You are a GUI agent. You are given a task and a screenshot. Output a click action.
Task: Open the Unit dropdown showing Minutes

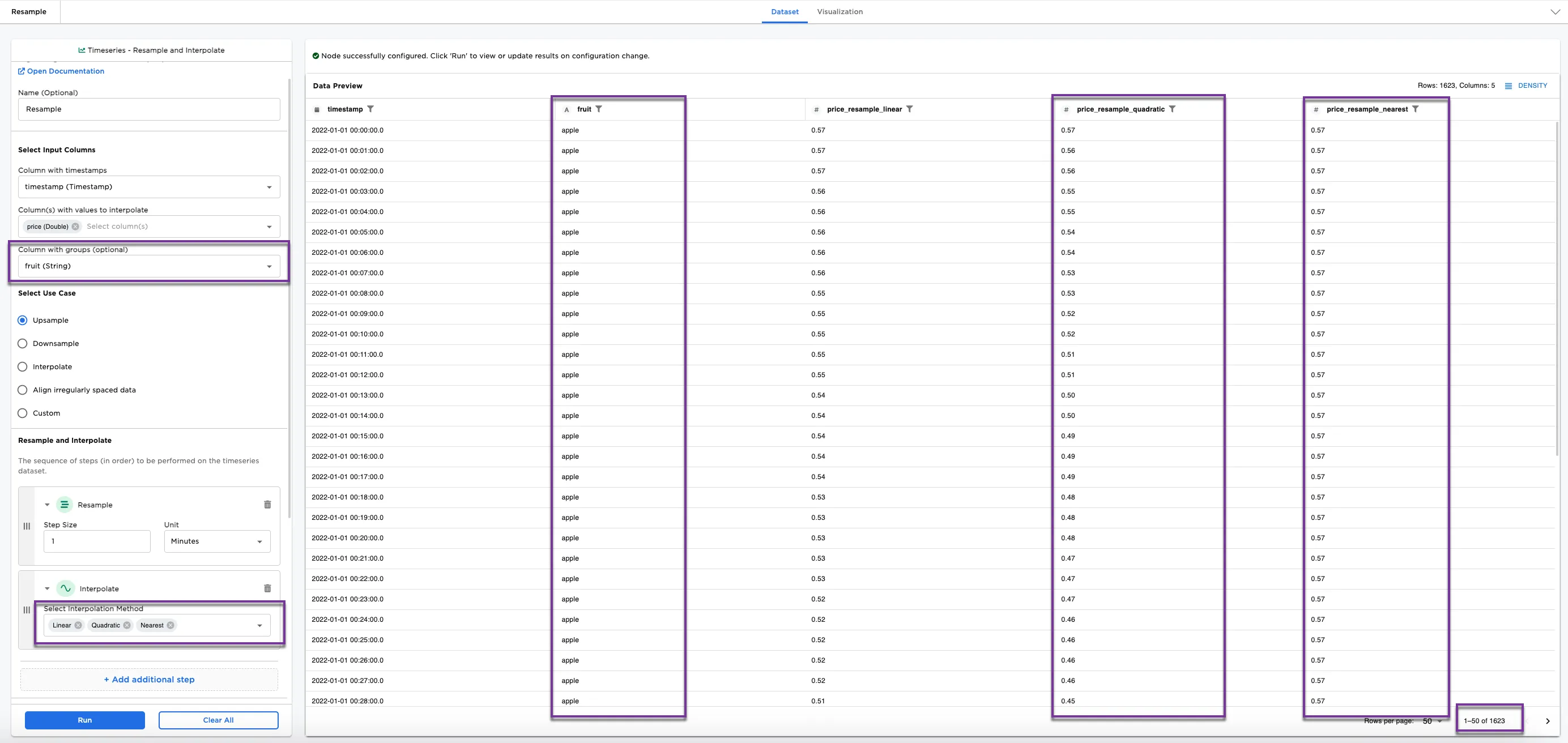[x=217, y=541]
